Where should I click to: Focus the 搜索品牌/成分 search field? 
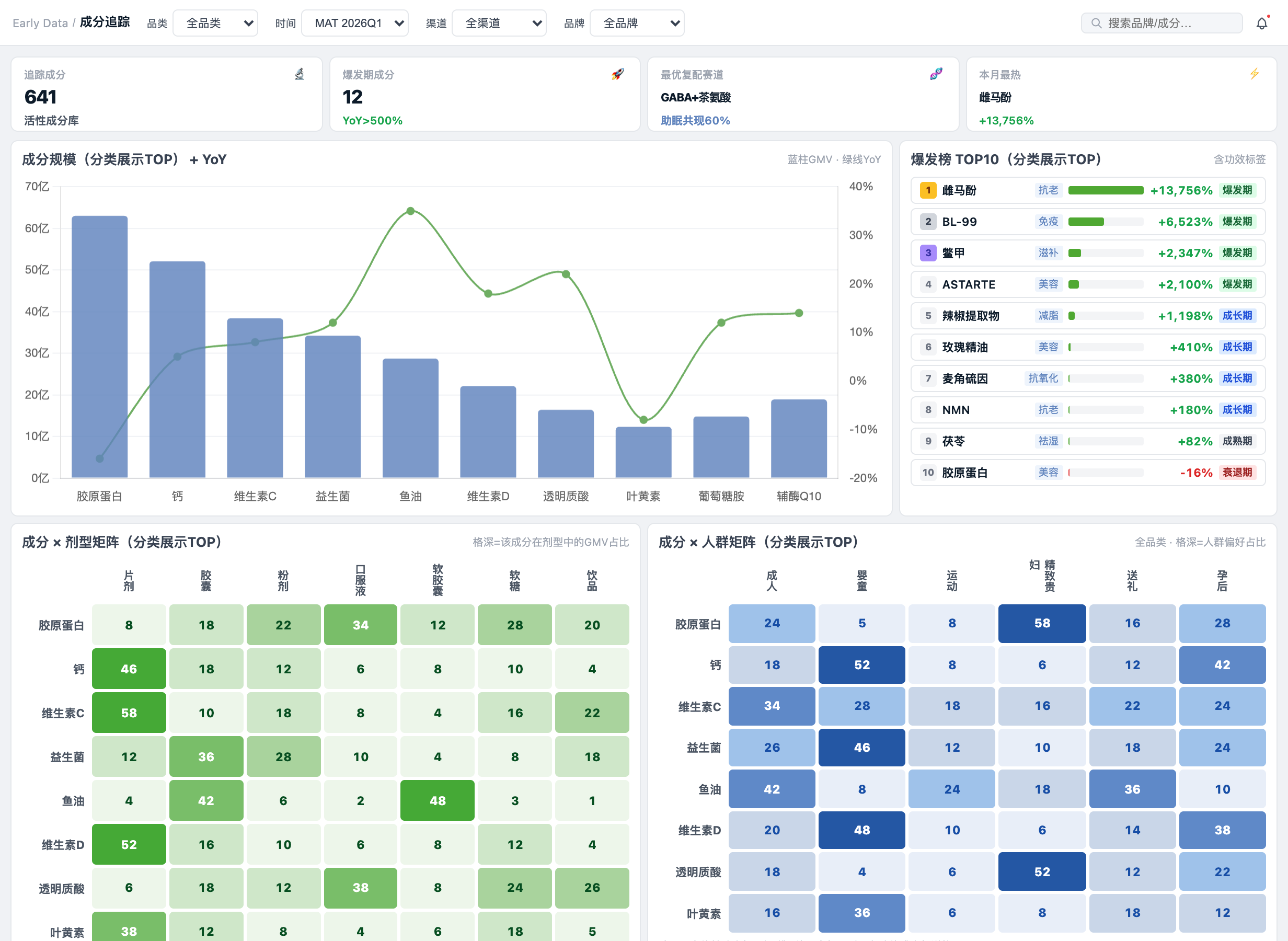point(1161,24)
